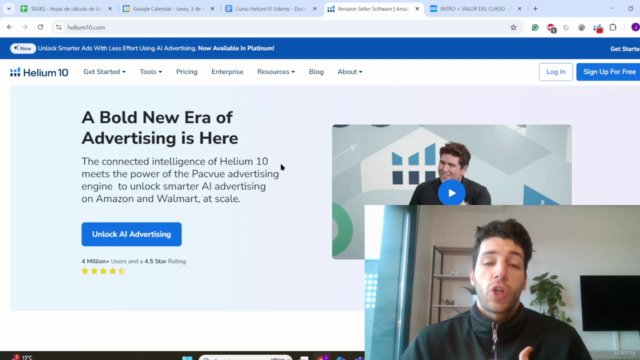Click the 4.5 star rating stars
This screenshot has width=640, height=360.
(103, 271)
